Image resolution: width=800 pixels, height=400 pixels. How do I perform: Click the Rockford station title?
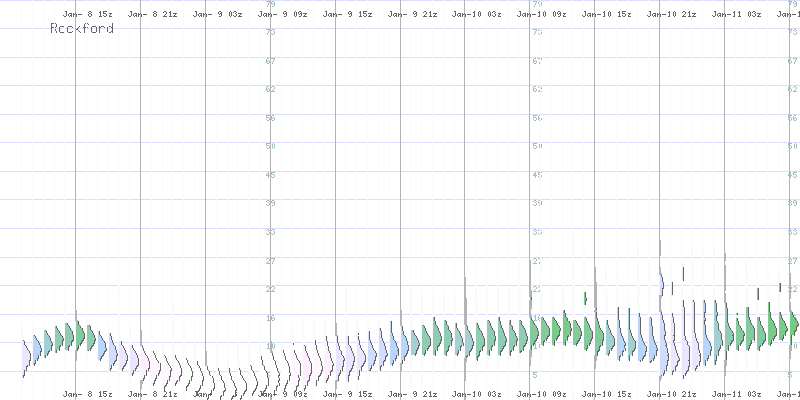82,29
